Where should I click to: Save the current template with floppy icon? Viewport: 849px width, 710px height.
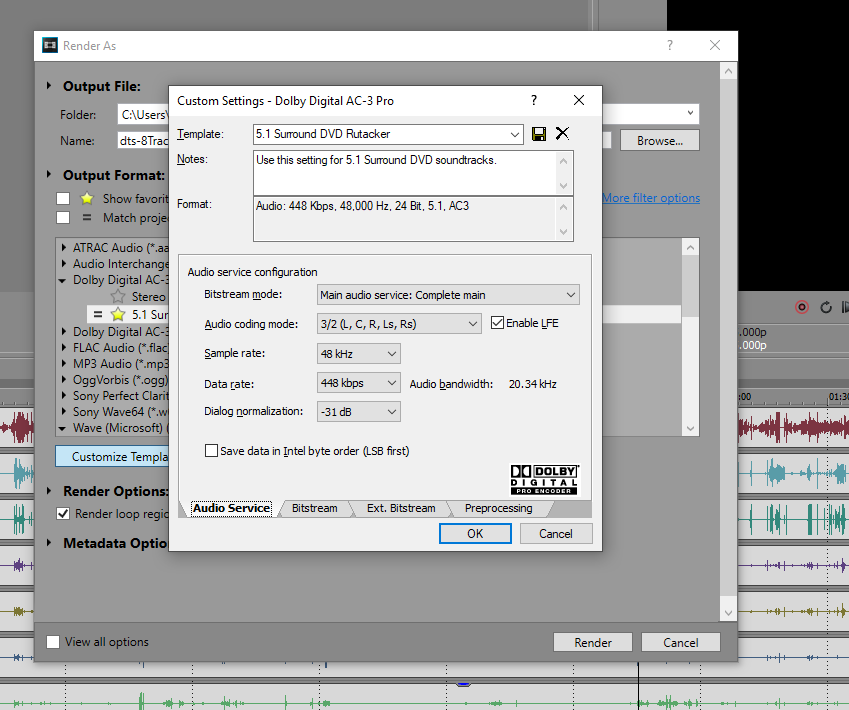tap(539, 134)
